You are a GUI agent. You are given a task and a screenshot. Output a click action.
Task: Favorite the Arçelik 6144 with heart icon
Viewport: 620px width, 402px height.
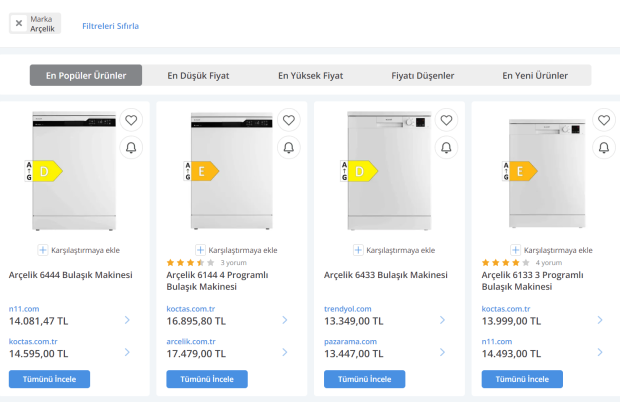point(289,120)
